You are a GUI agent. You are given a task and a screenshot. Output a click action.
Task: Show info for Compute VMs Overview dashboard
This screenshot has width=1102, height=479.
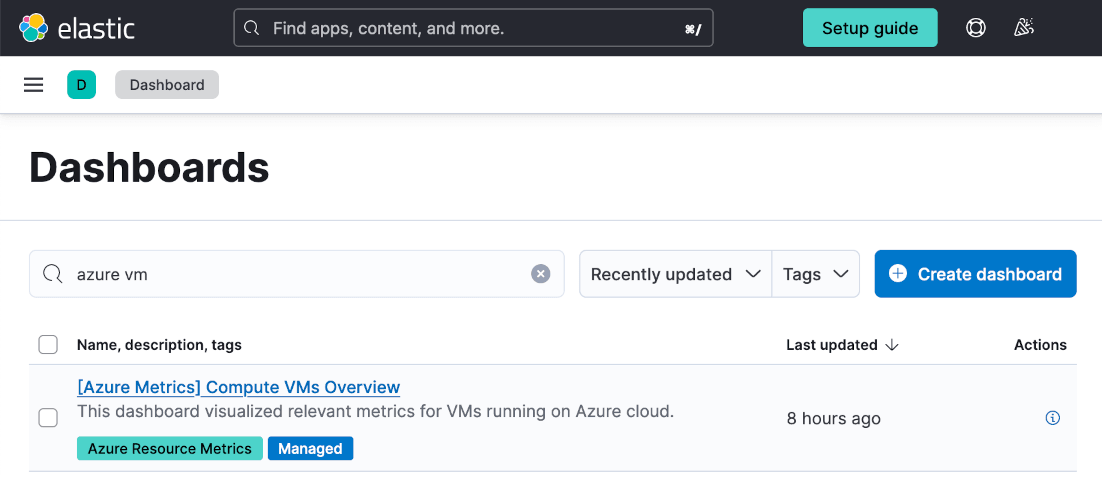click(x=1052, y=418)
